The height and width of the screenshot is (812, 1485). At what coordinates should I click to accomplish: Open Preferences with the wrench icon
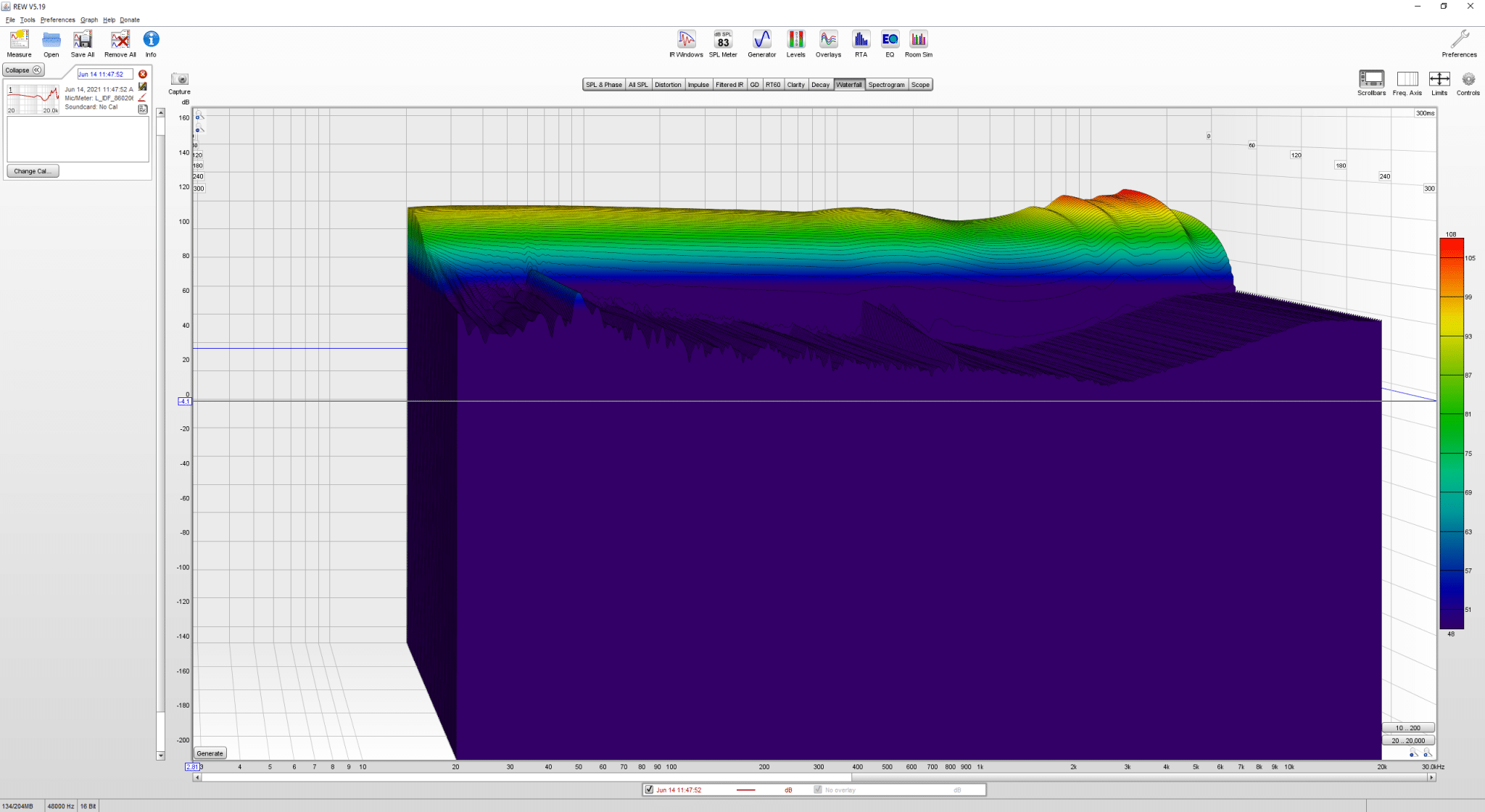(1459, 43)
